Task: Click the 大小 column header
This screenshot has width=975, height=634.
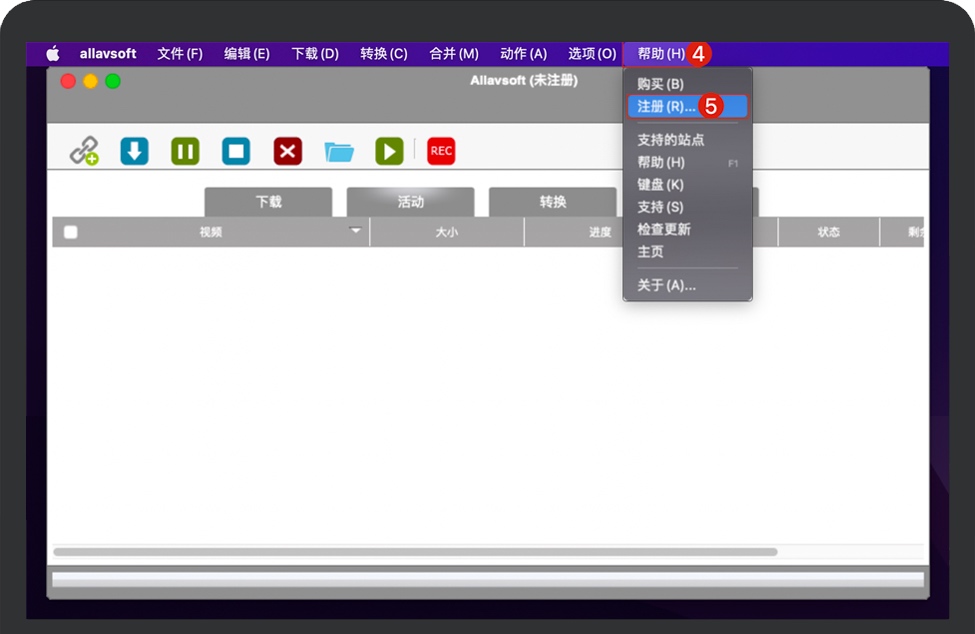Action: coord(447,232)
